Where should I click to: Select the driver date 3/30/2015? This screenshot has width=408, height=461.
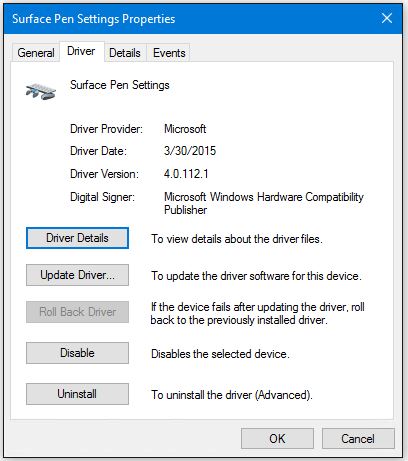click(x=190, y=151)
